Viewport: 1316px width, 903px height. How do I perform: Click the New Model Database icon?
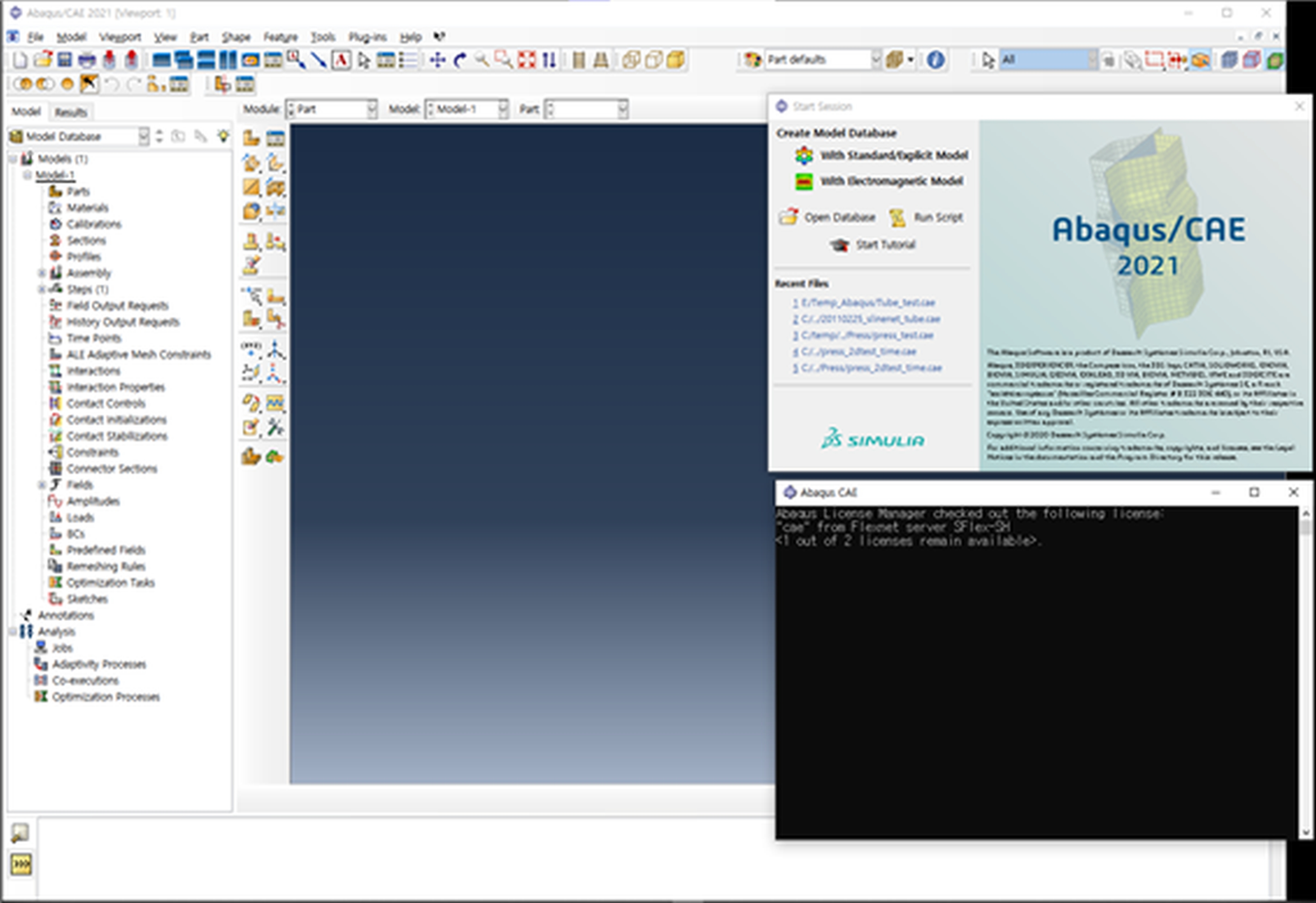pyautogui.click(x=20, y=60)
